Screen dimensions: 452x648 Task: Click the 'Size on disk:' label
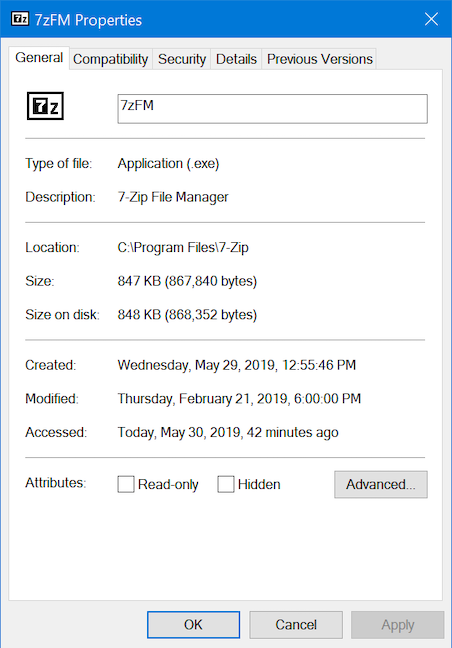click(x=62, y=314)
